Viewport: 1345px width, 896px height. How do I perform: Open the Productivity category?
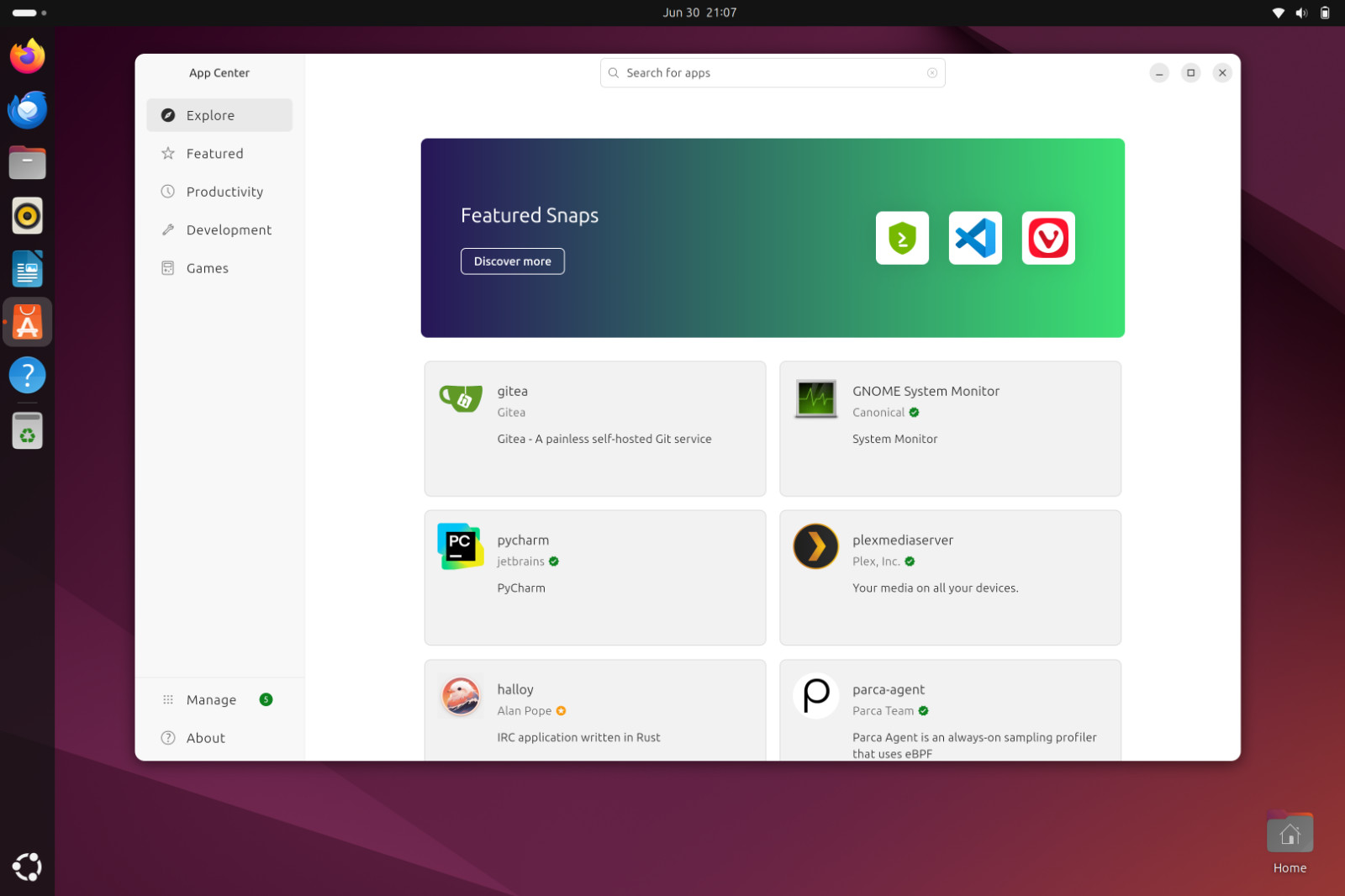pyautogui.click(x=219, y=192)
